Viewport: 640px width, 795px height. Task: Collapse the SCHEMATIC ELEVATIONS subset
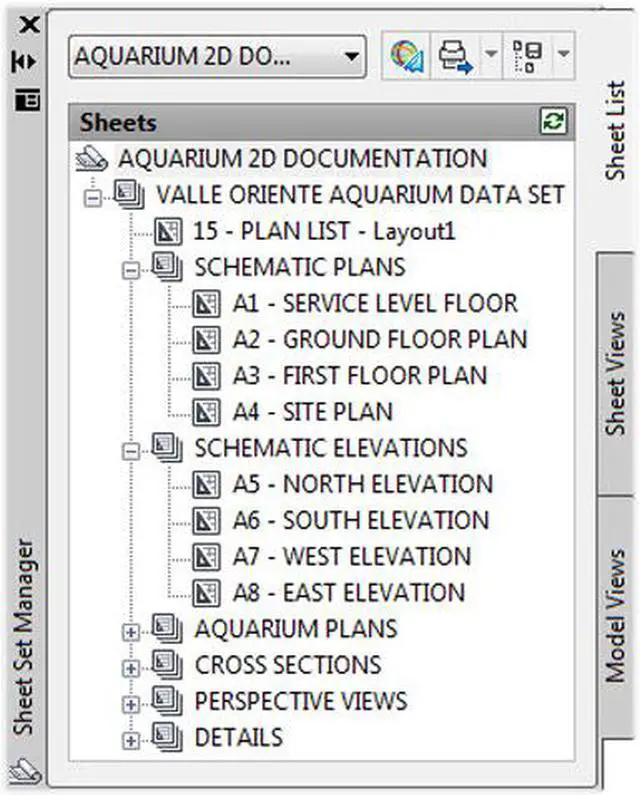click(129, 450)
